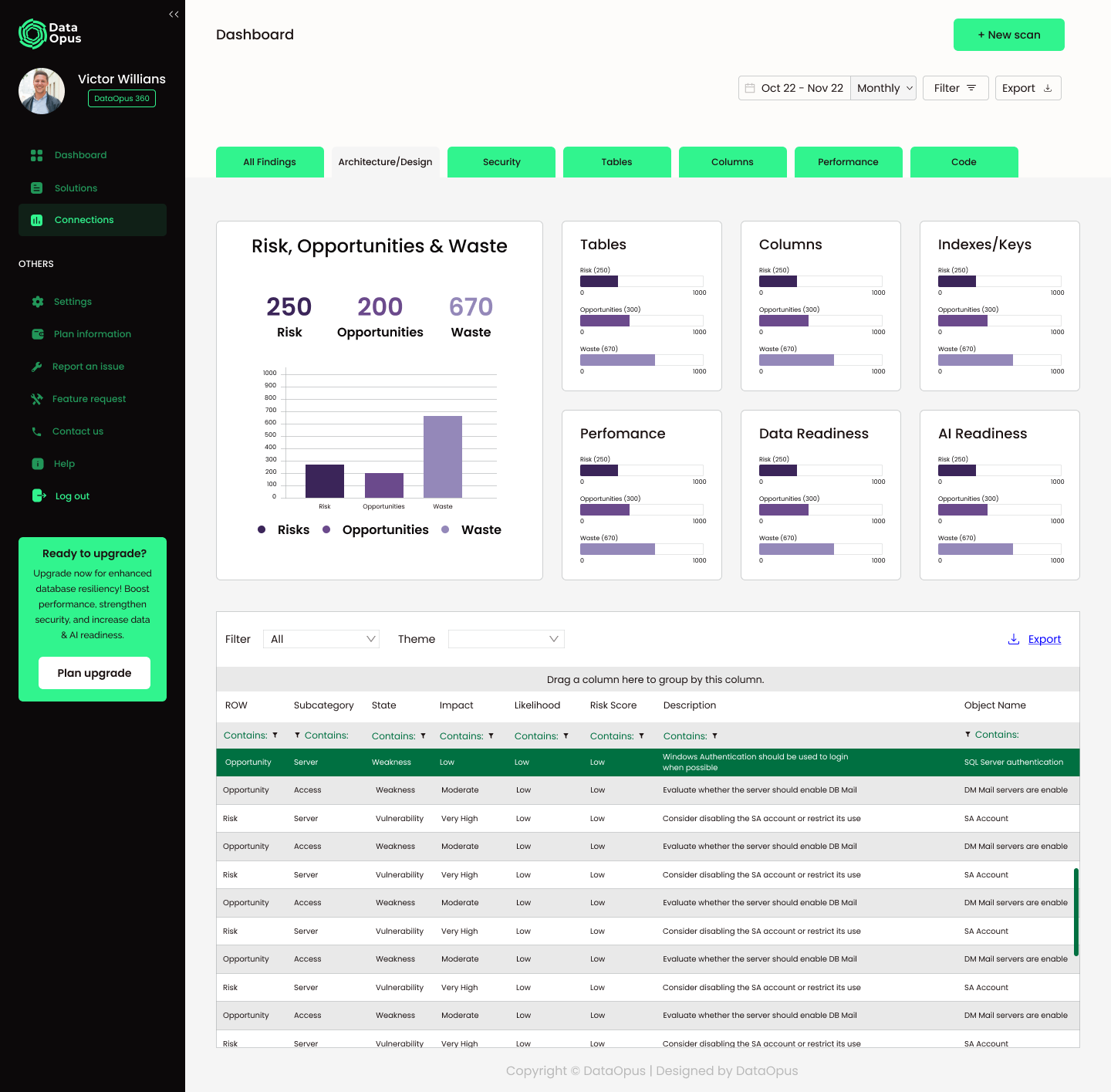The image size is (1111, 1092).
Task: Click the calendar icon beside date range
Action: tap(750, 88)
